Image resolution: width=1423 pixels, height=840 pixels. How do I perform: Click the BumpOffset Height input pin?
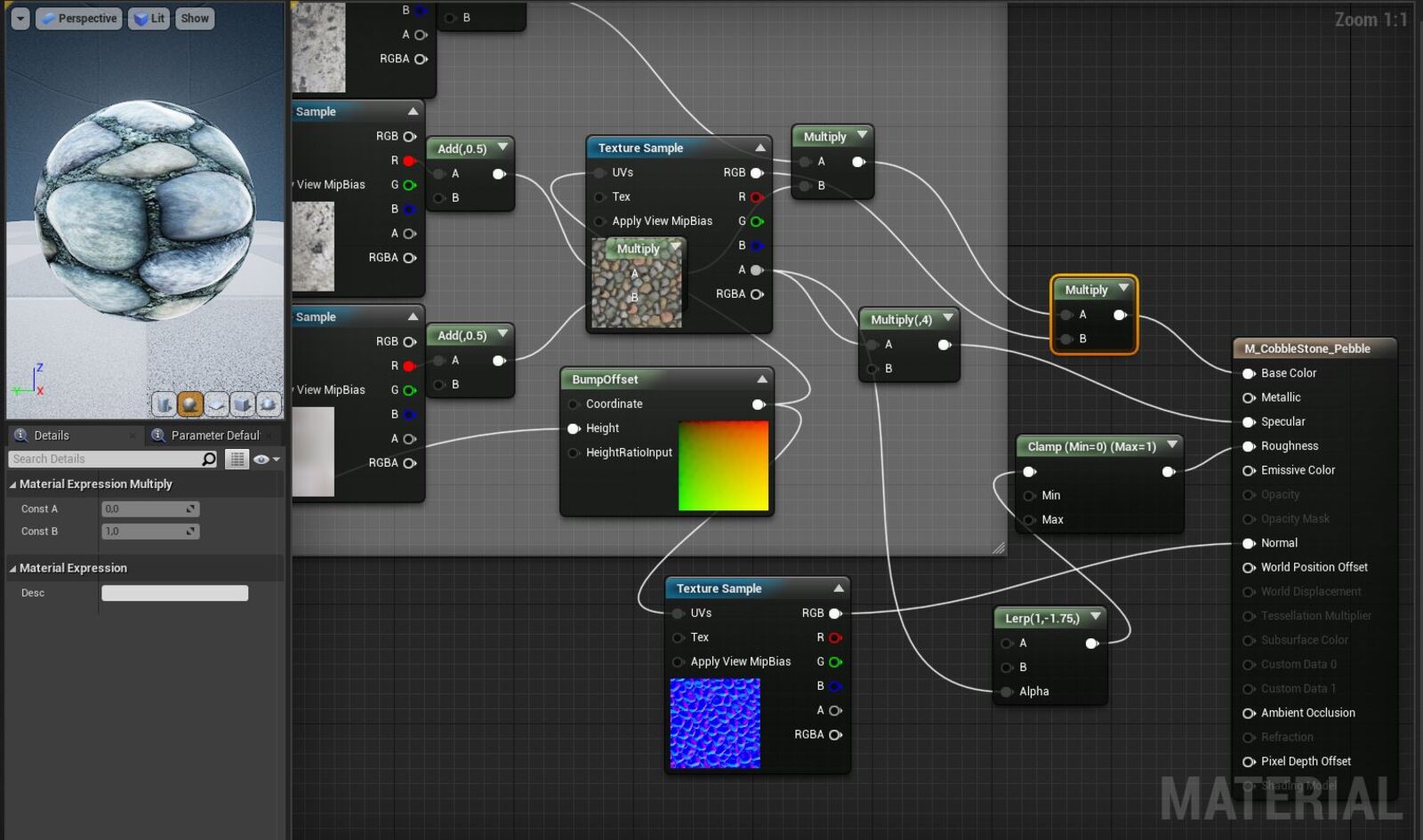pyautogui.click(x=574, y=428)
